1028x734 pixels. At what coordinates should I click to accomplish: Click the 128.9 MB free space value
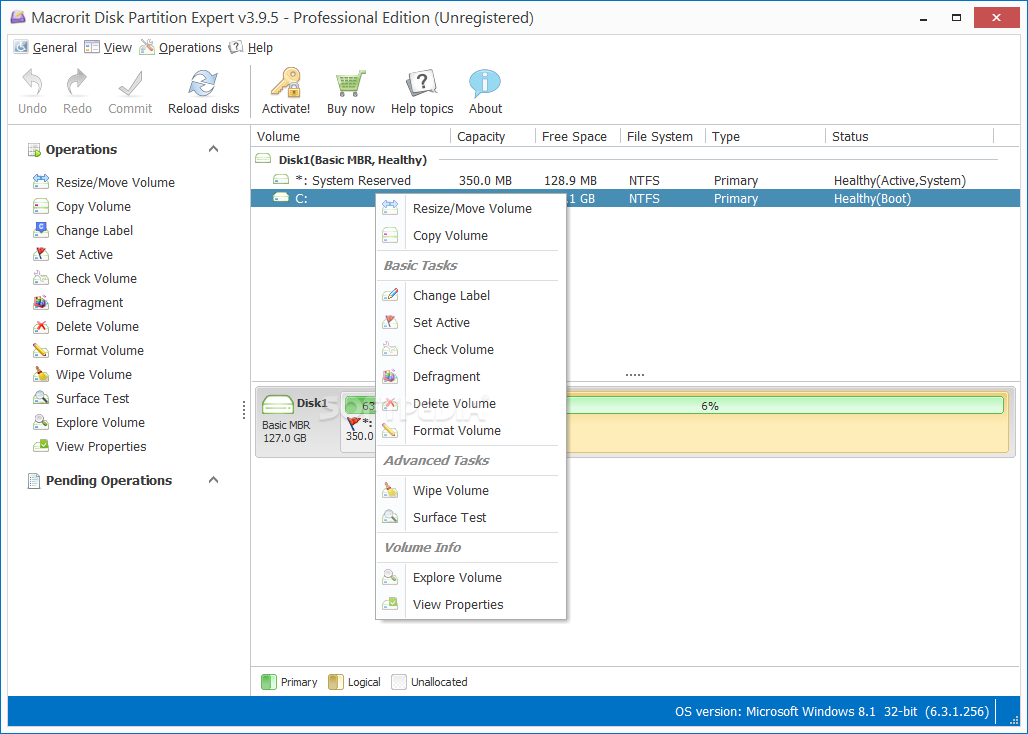[570, 180]
